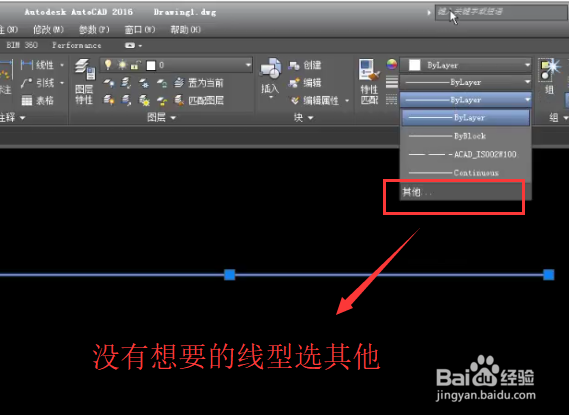The height and width of the screenshot is (415, 569).
Task: Open the layer 0 dropdown list
Action: (248, 65)
